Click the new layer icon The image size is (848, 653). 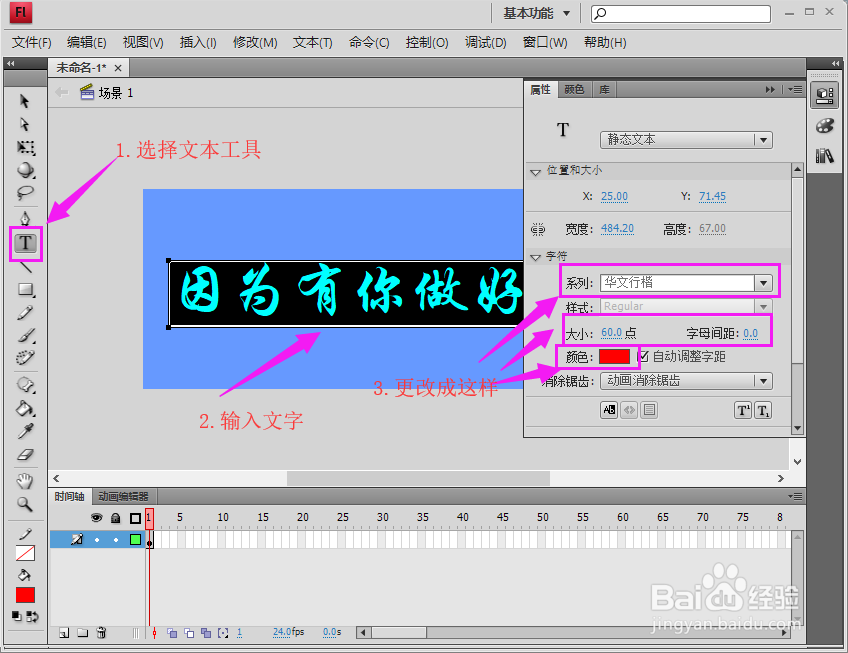64,632
